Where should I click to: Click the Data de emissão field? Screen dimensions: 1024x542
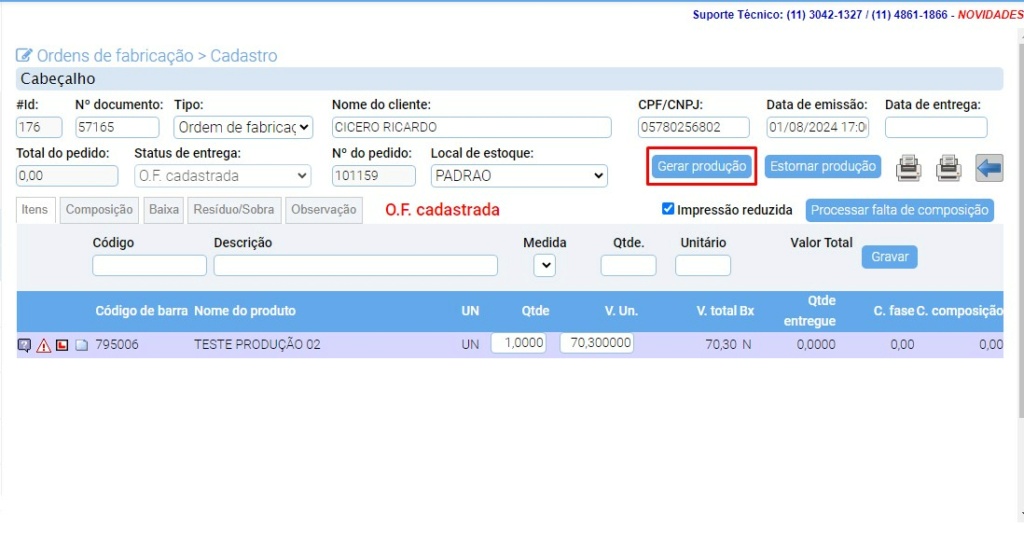[818, 127]
